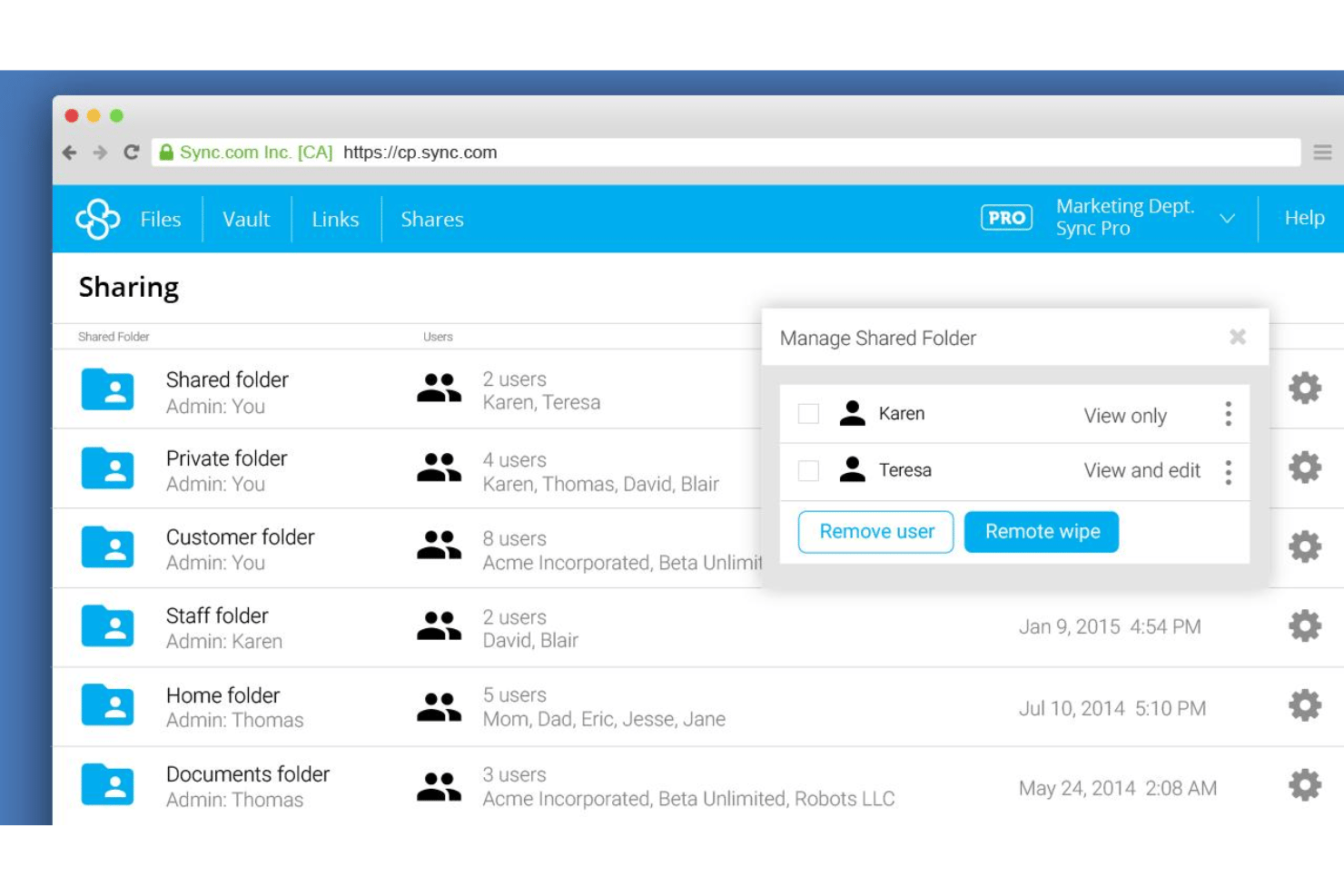Click the Customer folder icon
Viewport: 1344px width, 896px height.
point(107,547)
